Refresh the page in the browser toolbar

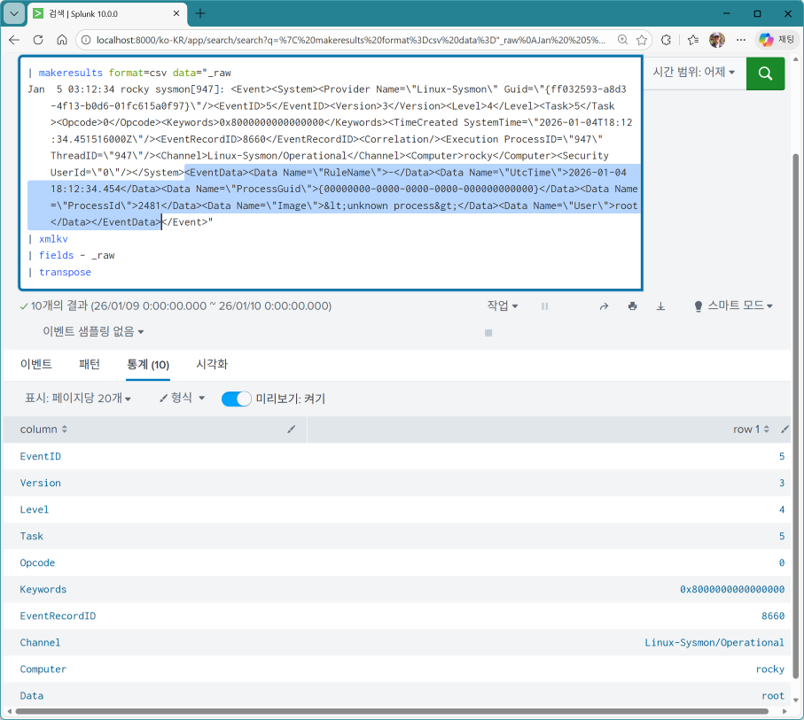[x=37, y=41]
